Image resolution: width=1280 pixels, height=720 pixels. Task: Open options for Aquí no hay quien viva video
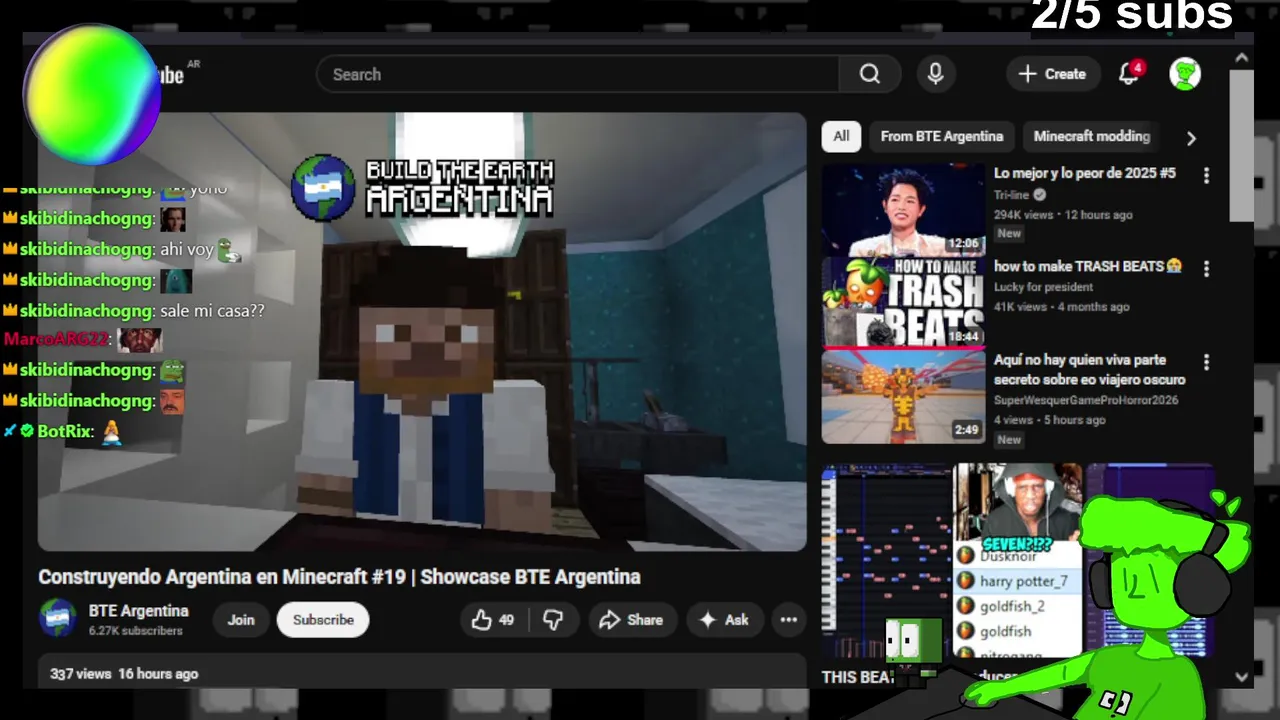(1206, 362)
